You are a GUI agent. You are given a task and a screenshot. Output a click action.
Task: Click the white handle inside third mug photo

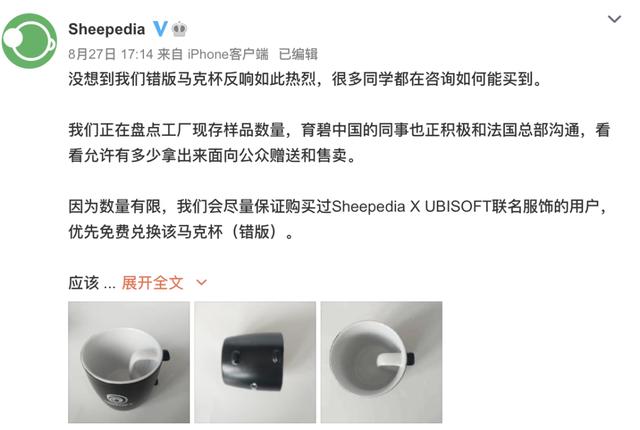(x=391, y=359)
